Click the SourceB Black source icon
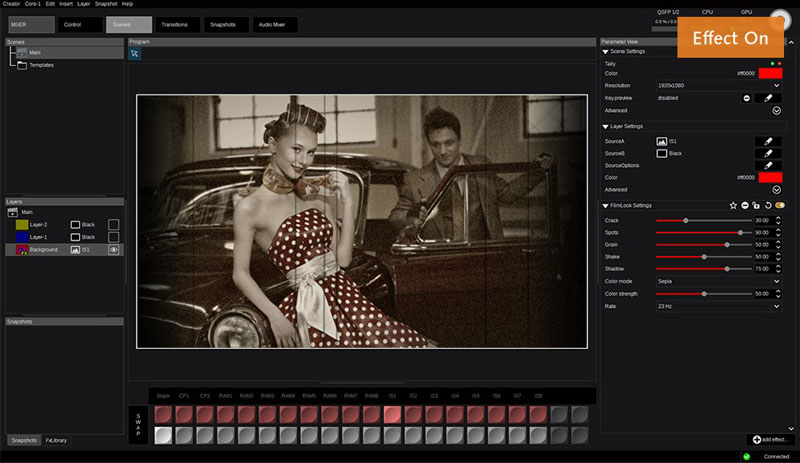Viewport: 800px width, 463px height. coord(662,153)
